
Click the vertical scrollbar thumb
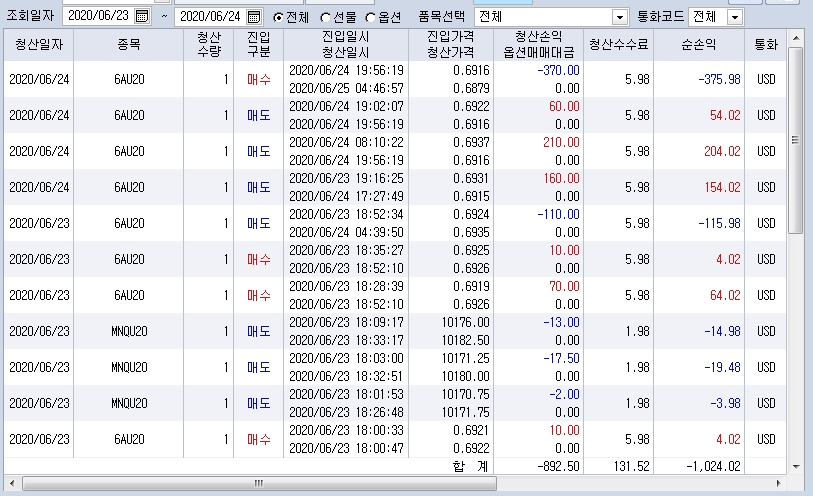coord(795,140)
